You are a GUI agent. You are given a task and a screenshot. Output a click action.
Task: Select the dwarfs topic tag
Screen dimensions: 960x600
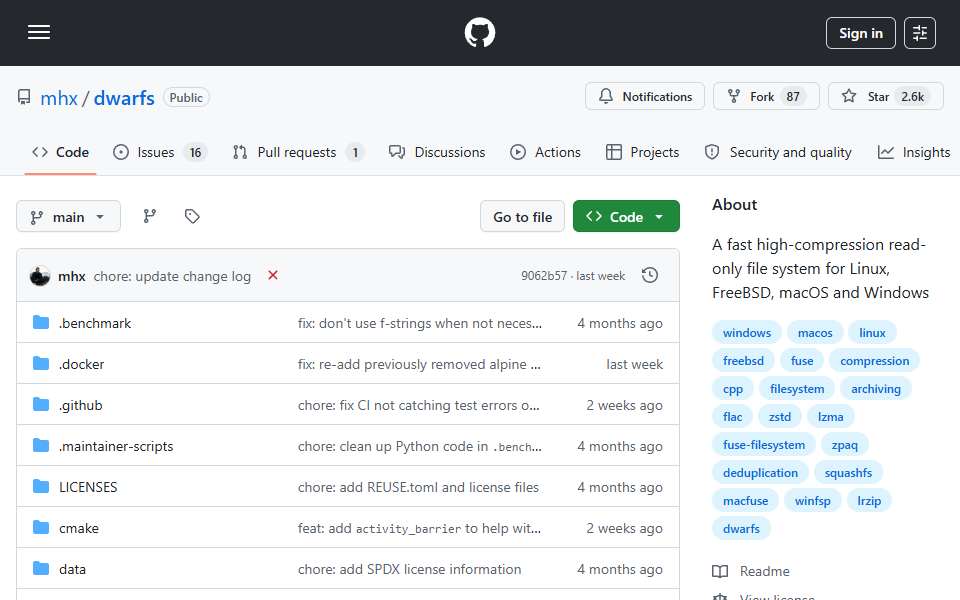[x=741, y=528]
